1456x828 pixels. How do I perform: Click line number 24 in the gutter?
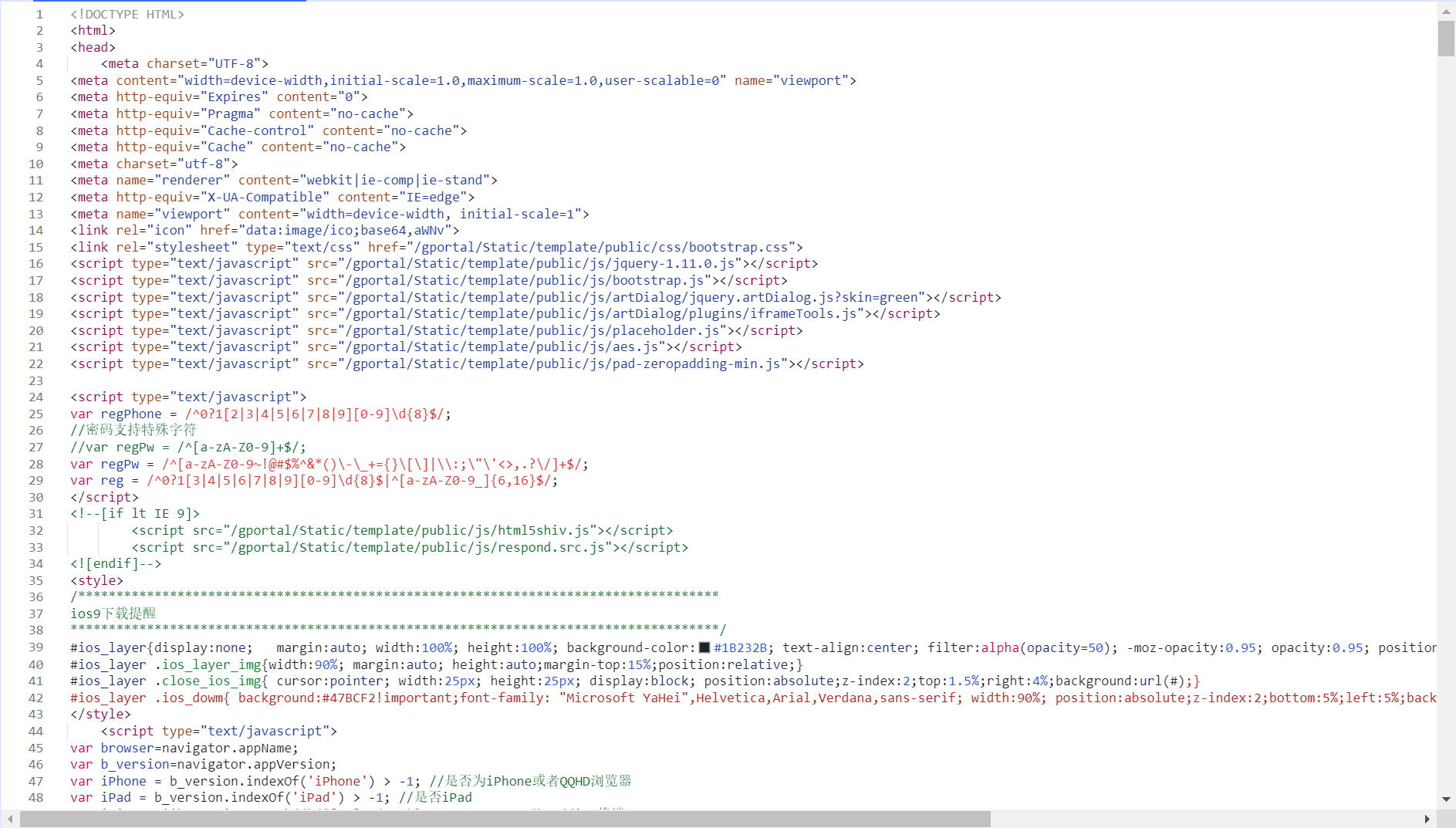click(x=36, y=397)
